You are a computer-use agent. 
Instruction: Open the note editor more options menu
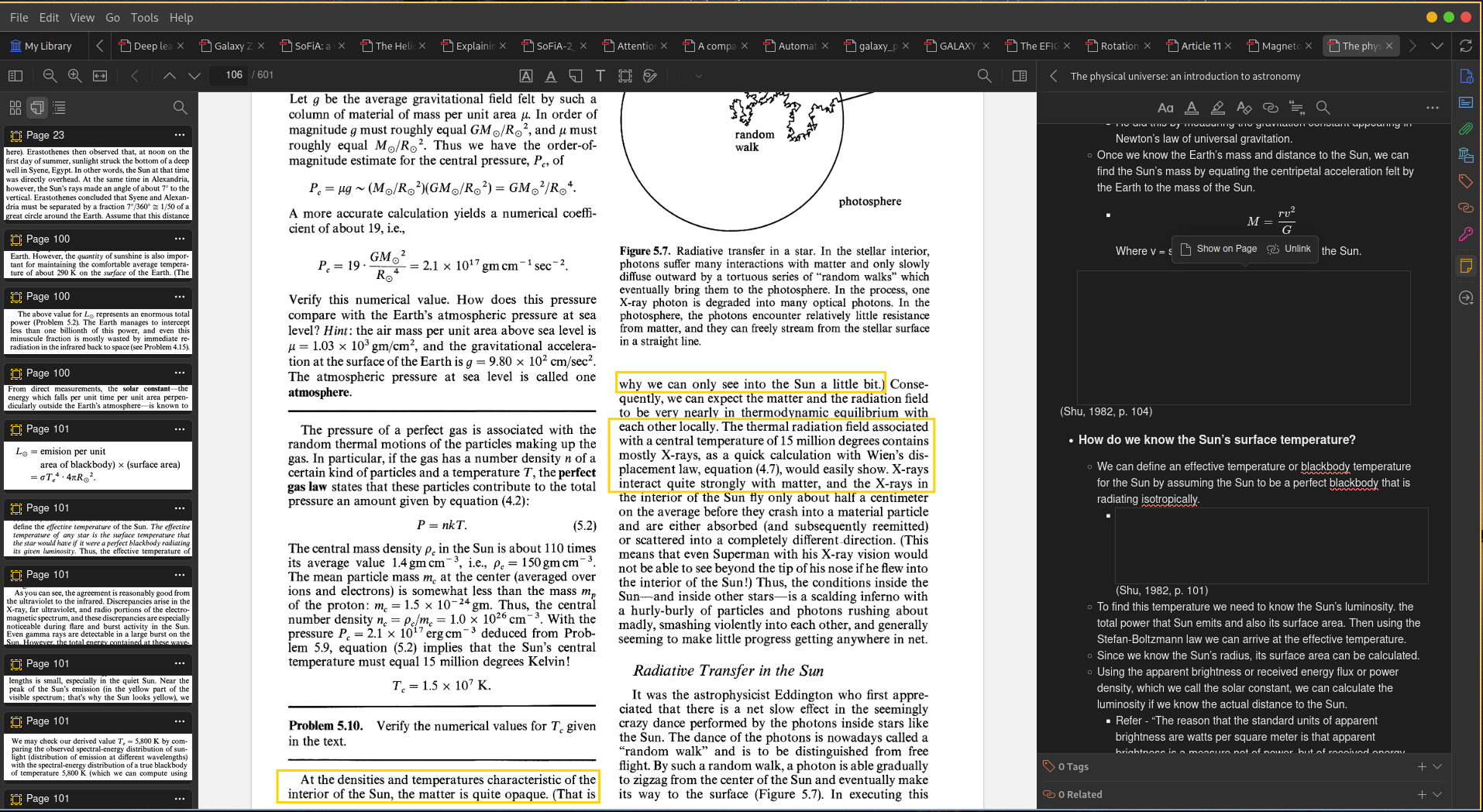tap(1433, 108)
